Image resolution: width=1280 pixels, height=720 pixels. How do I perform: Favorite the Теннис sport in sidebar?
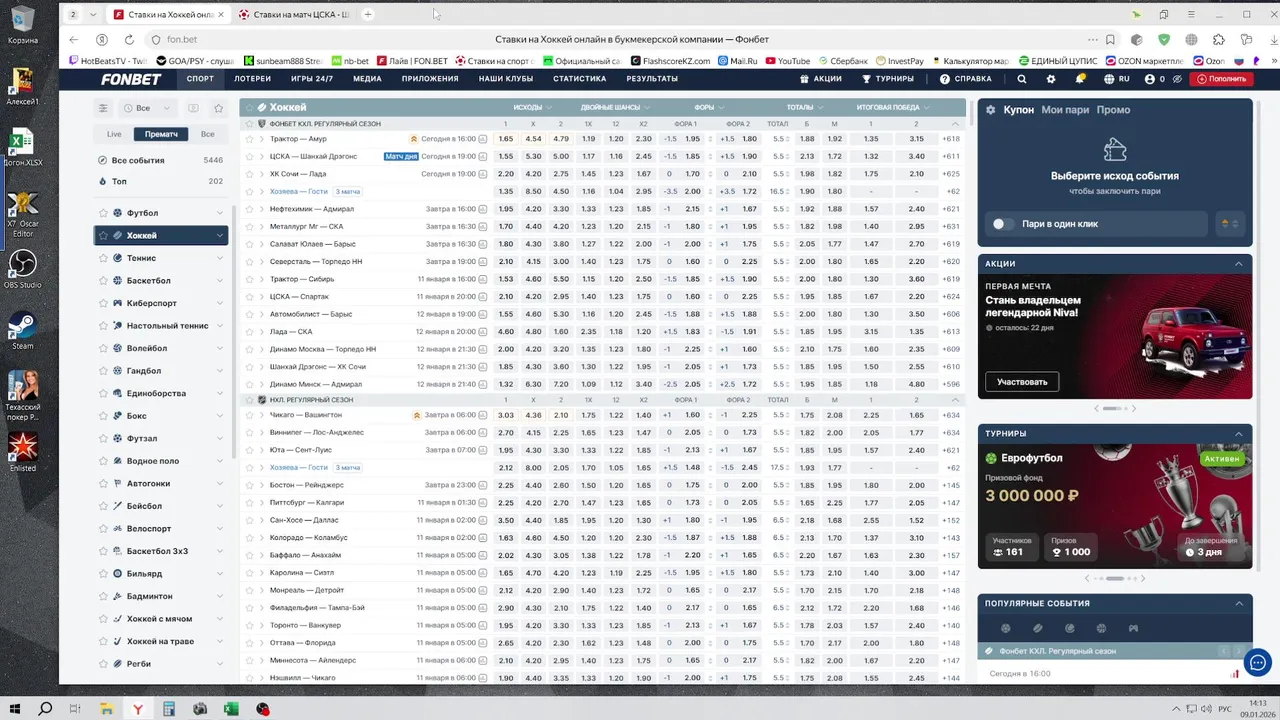[103, 258]
